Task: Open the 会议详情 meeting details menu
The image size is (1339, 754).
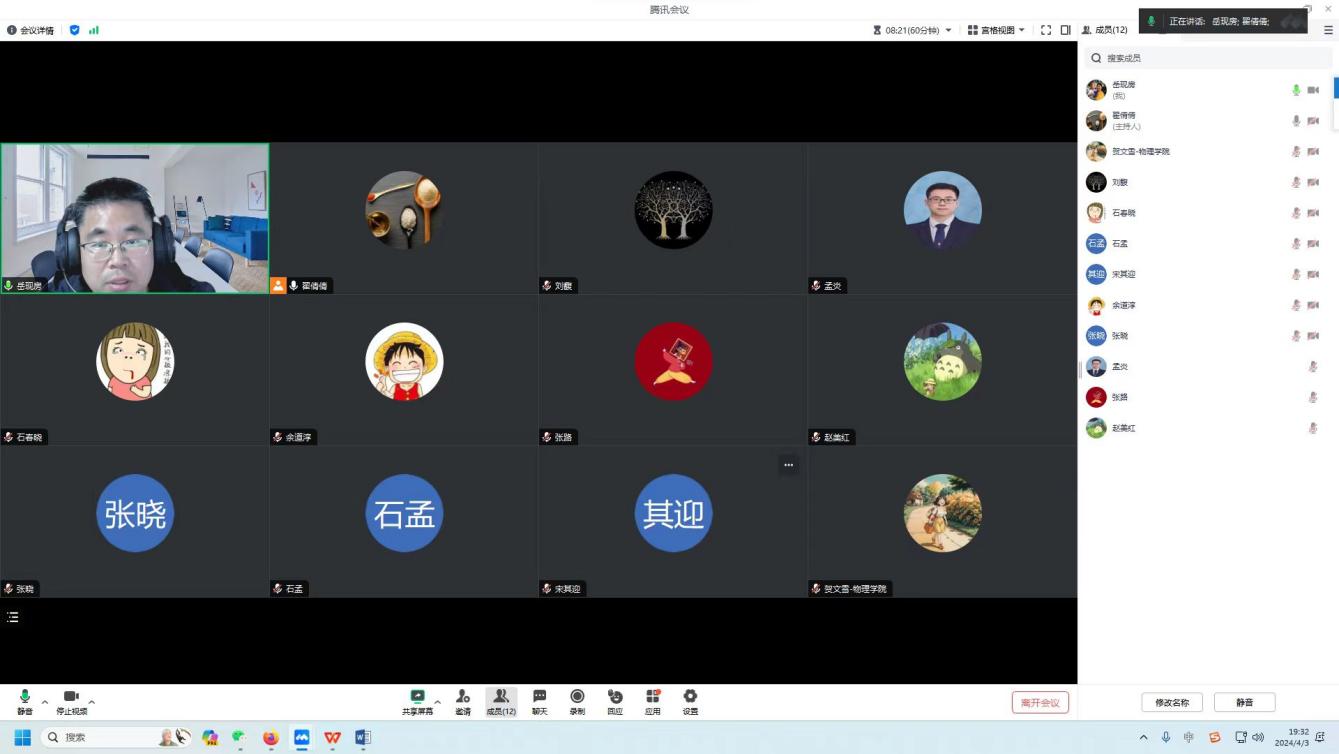Action: 31,30
